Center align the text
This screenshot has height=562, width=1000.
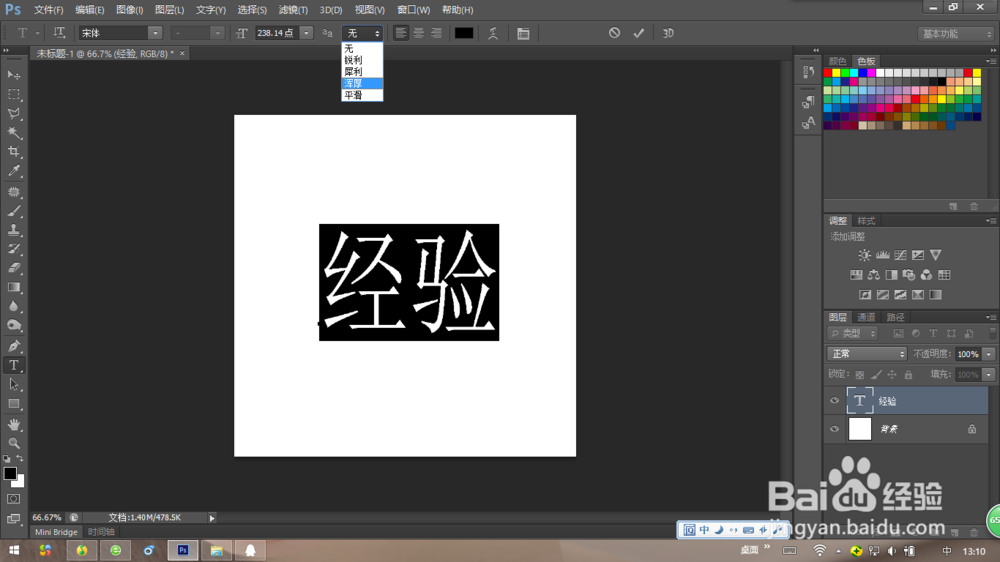(418, 33)
